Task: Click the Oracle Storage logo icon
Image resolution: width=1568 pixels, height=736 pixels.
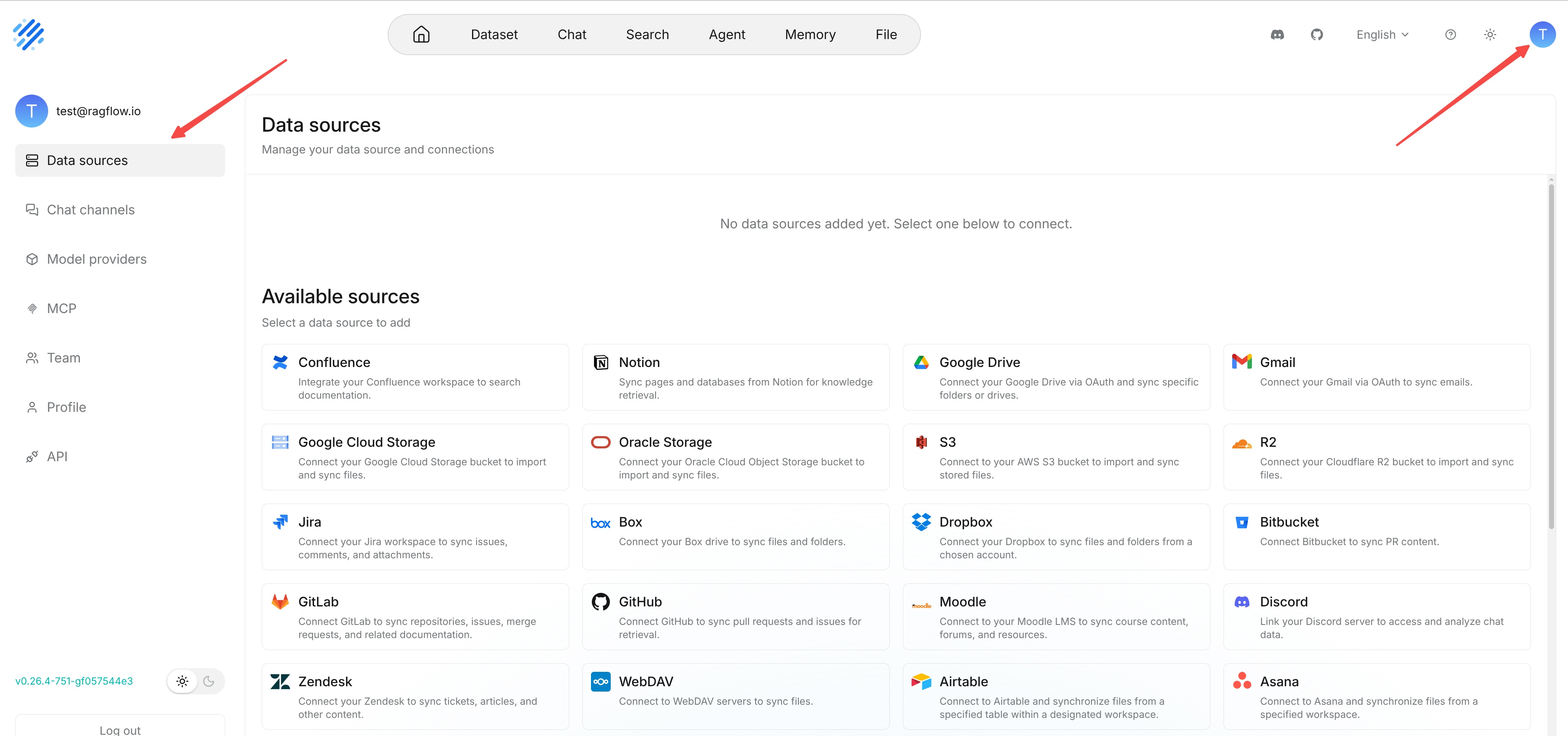Action: tap(601, 442)
